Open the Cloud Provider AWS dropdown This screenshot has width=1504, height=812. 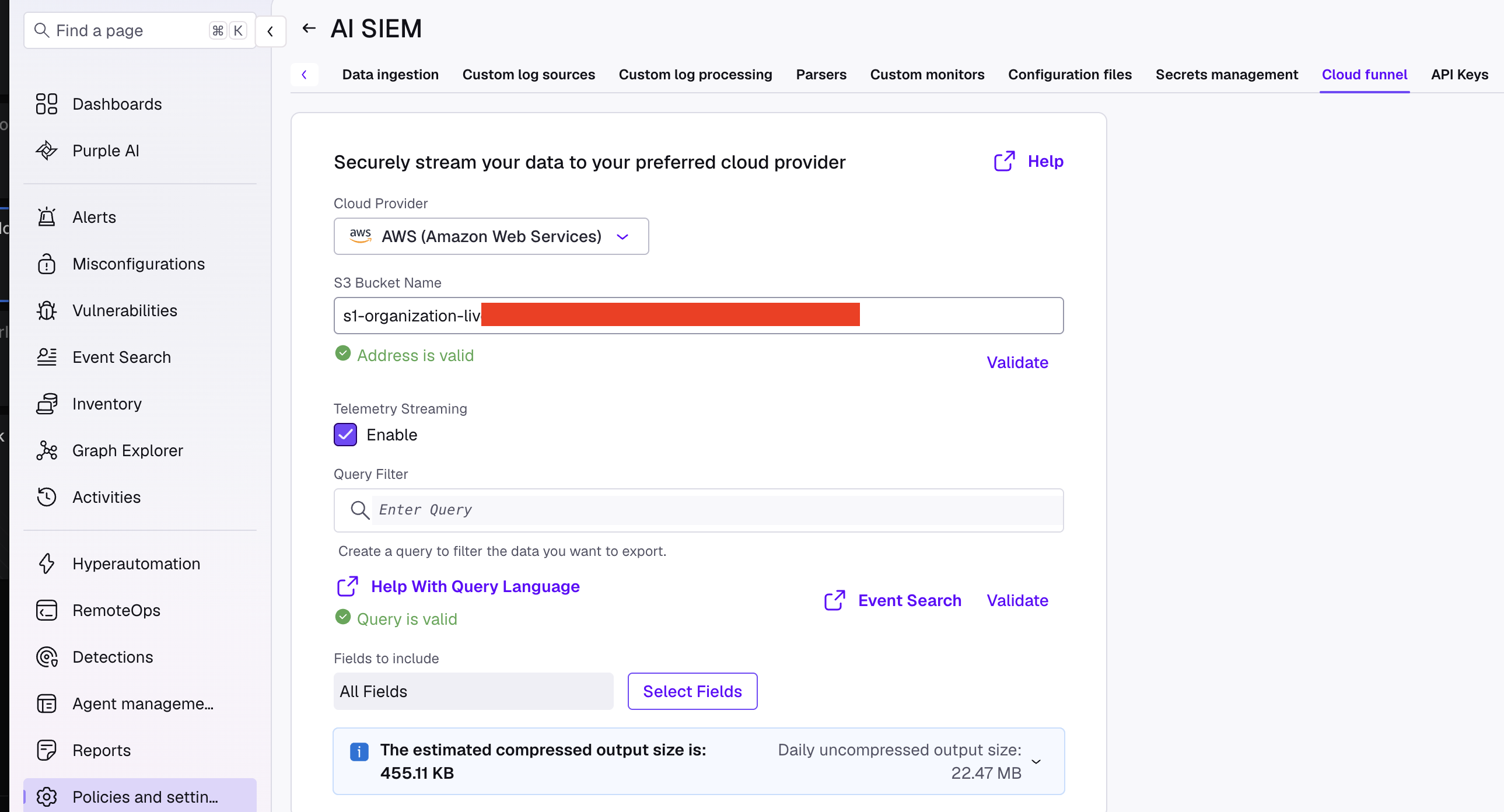[491, 236]
